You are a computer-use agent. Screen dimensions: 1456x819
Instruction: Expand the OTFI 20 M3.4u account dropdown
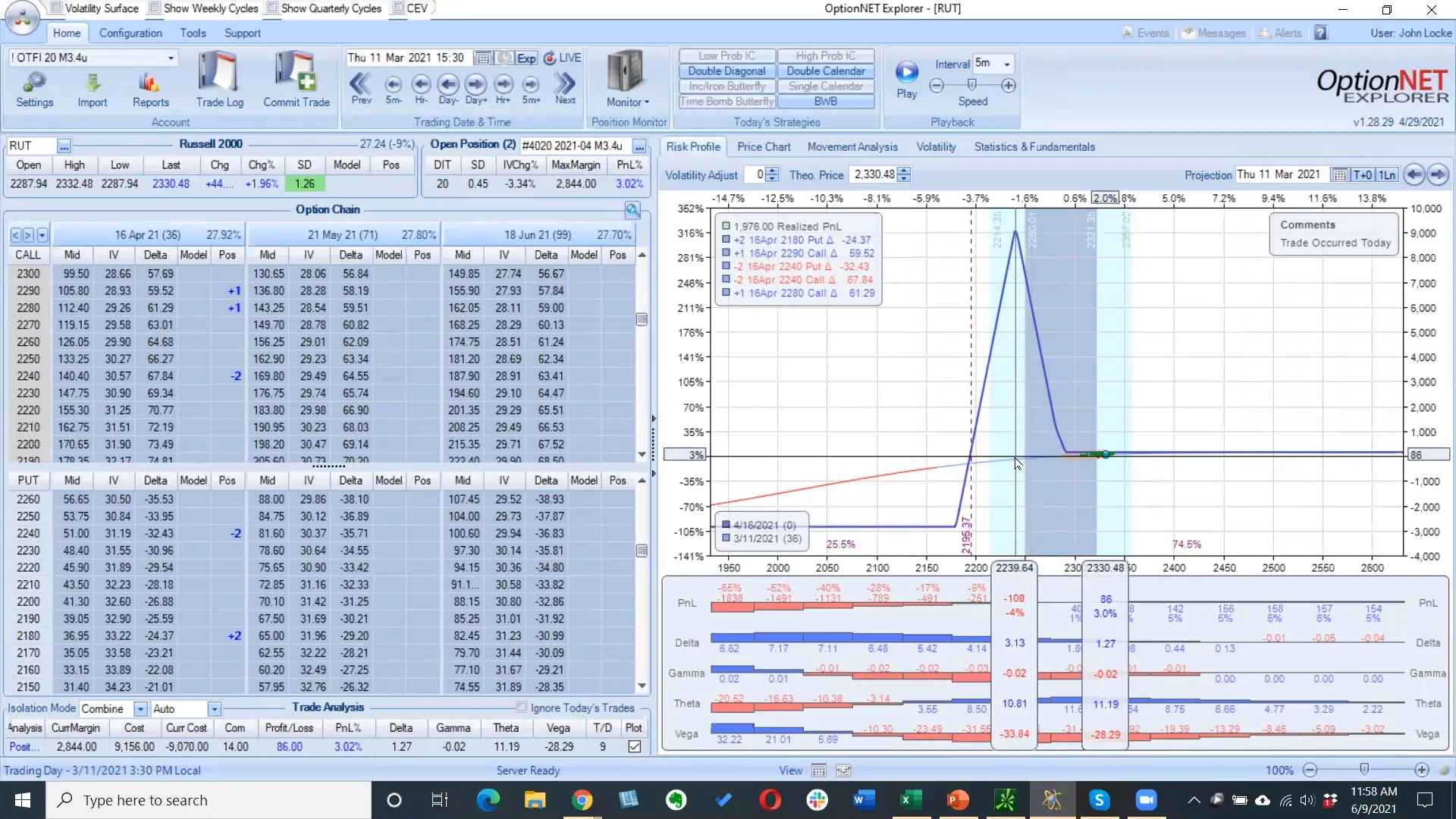click(x=171, y=58)
